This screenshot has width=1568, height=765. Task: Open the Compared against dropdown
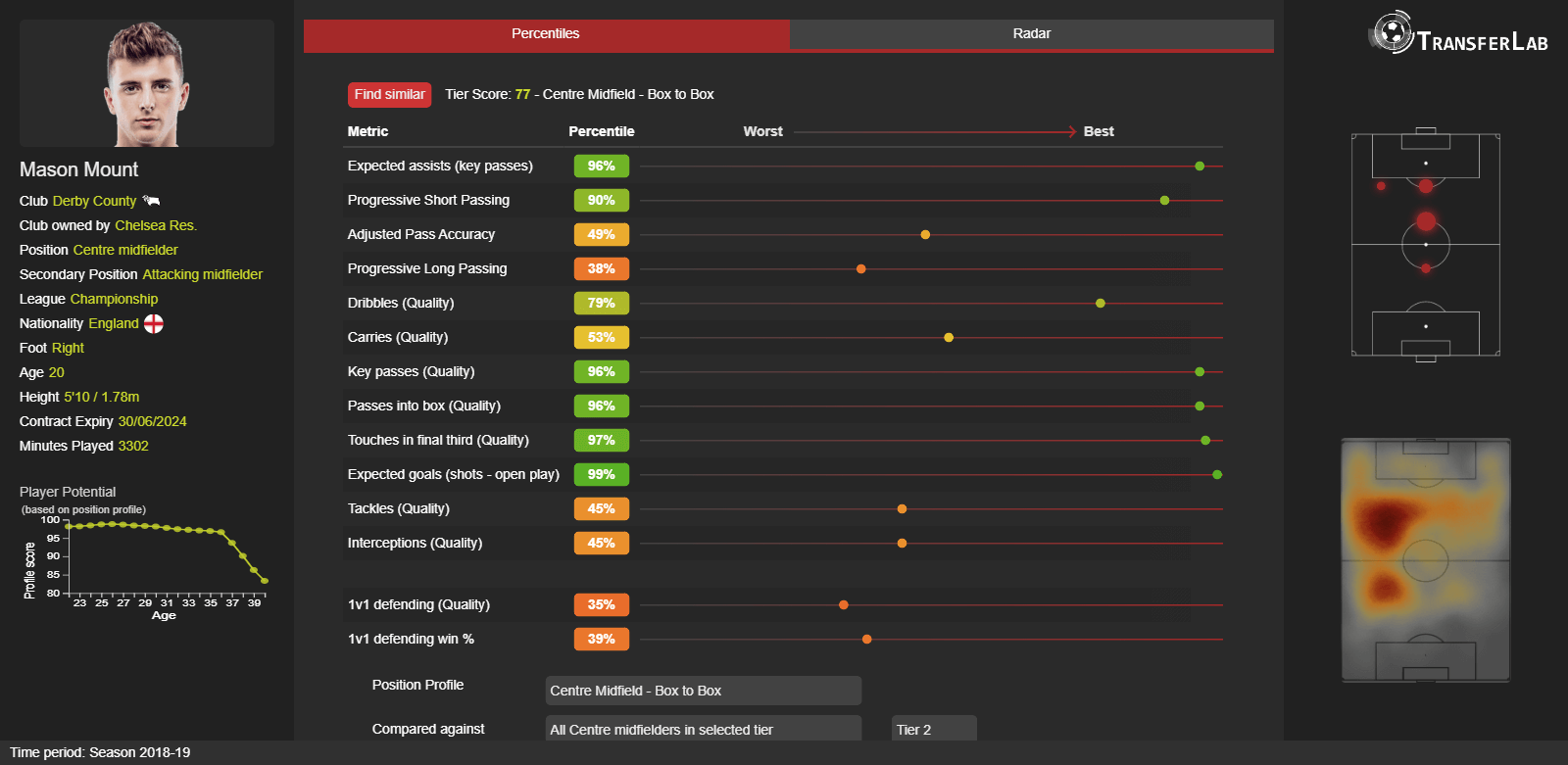coord(704,729)
